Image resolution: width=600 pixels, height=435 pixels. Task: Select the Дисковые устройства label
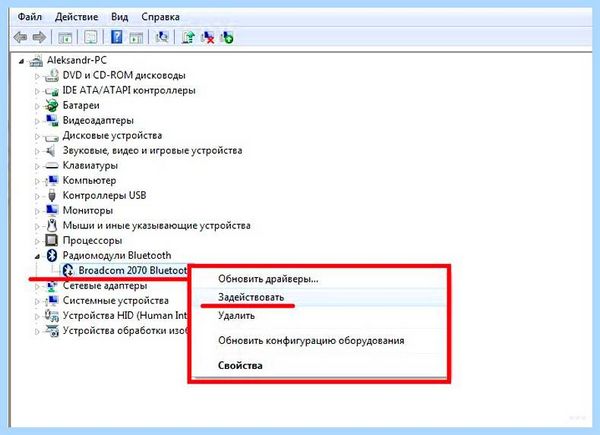click(112, 135)
